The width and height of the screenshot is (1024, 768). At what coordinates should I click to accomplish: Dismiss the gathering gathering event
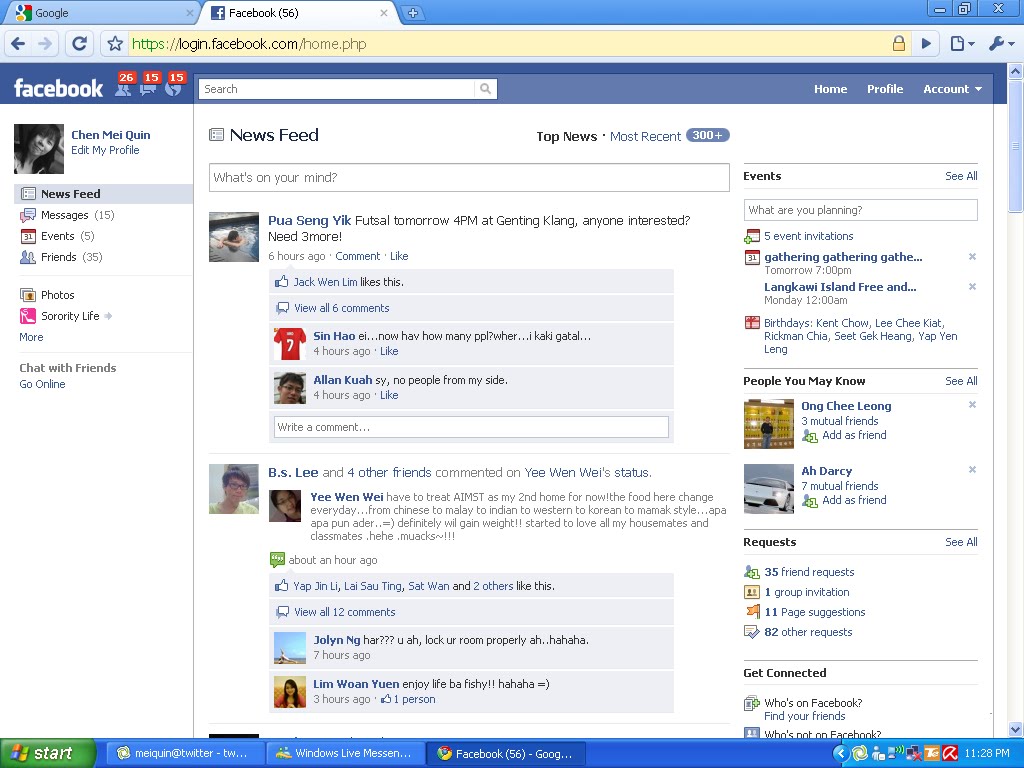[972, 257]
